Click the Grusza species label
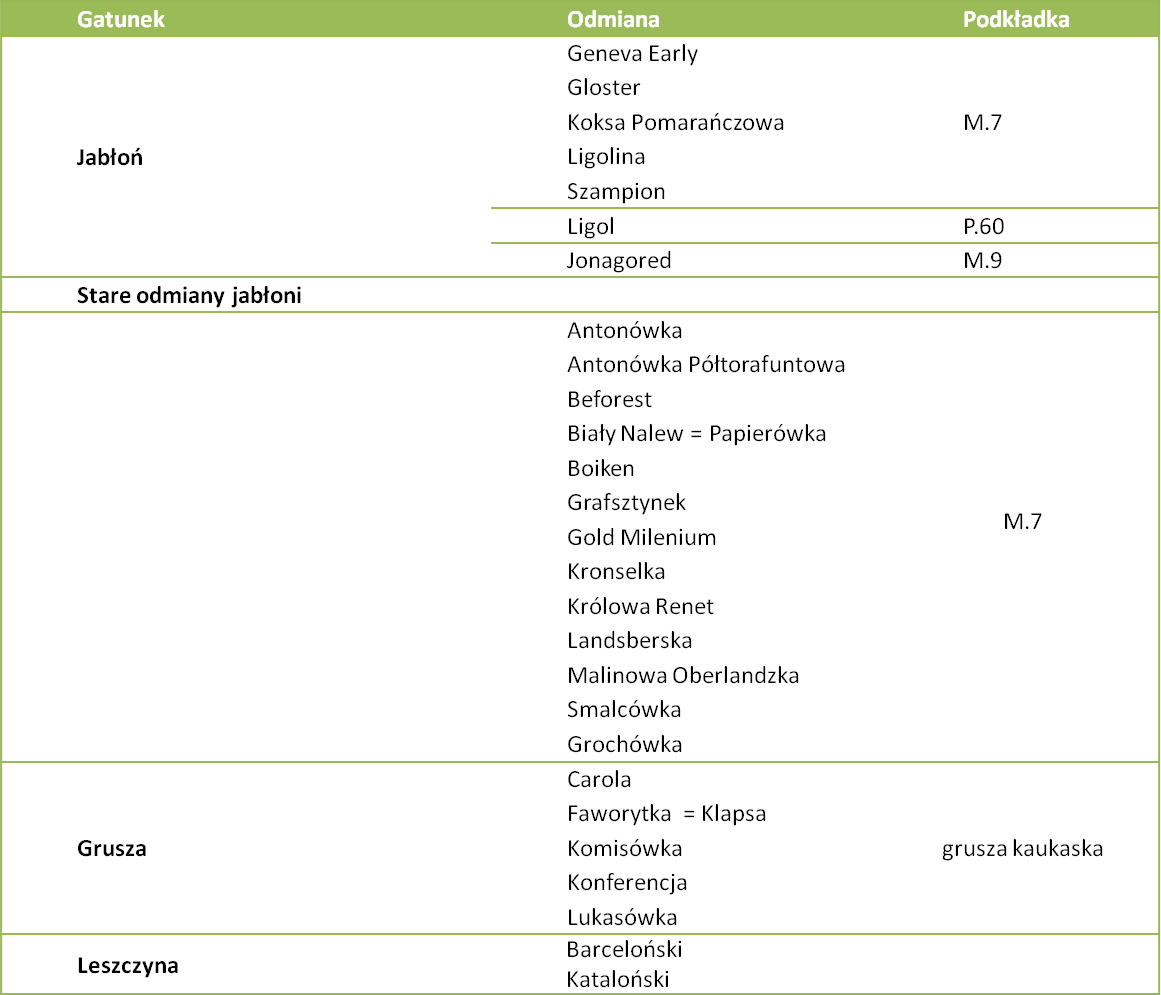Image resolution: width=1161 pixels, height=995 pixels. click(111, 848)
